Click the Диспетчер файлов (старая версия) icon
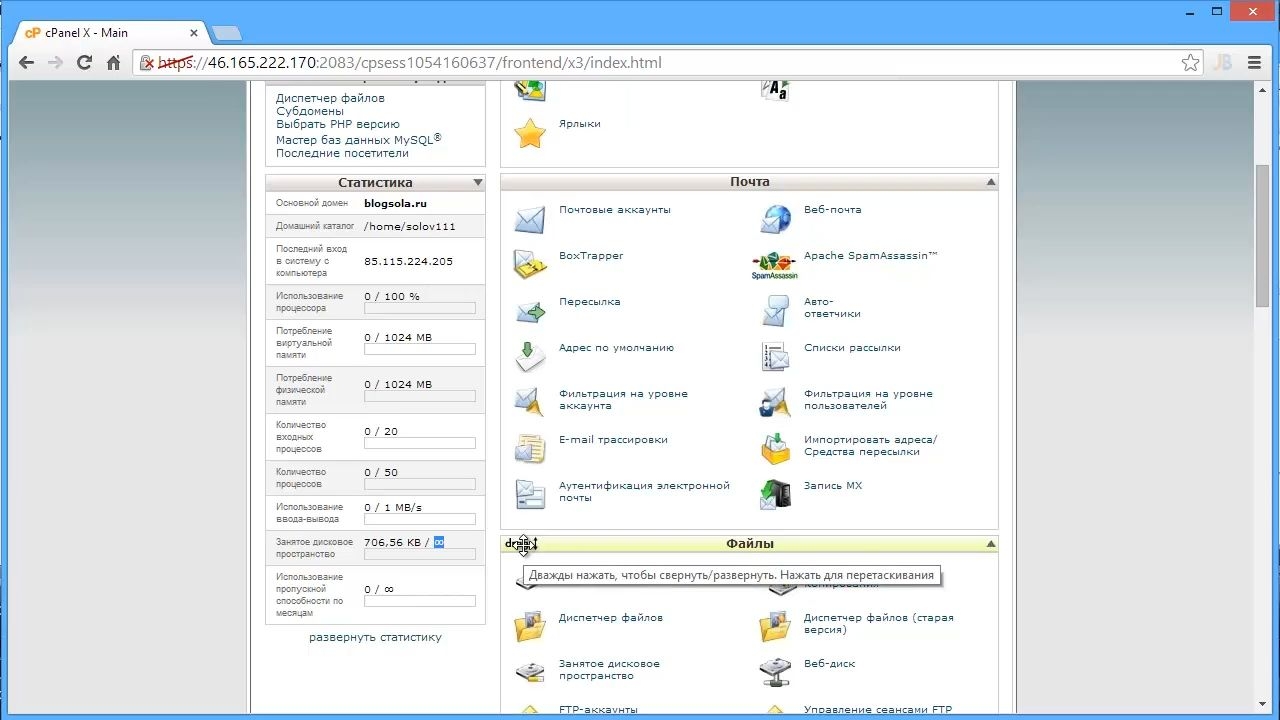 pyautogui.click(x=776, y=626)
